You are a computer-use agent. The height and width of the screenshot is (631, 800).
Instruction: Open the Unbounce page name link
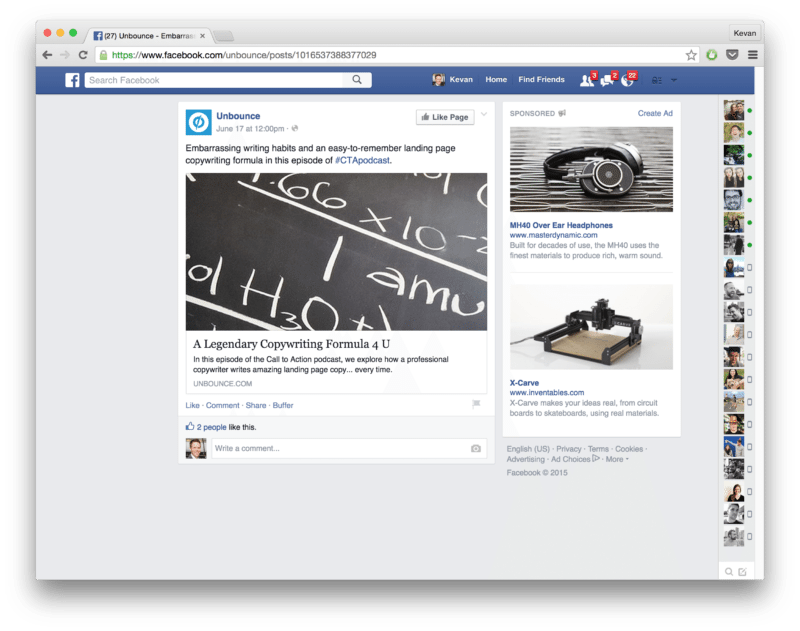coord(238,116)
